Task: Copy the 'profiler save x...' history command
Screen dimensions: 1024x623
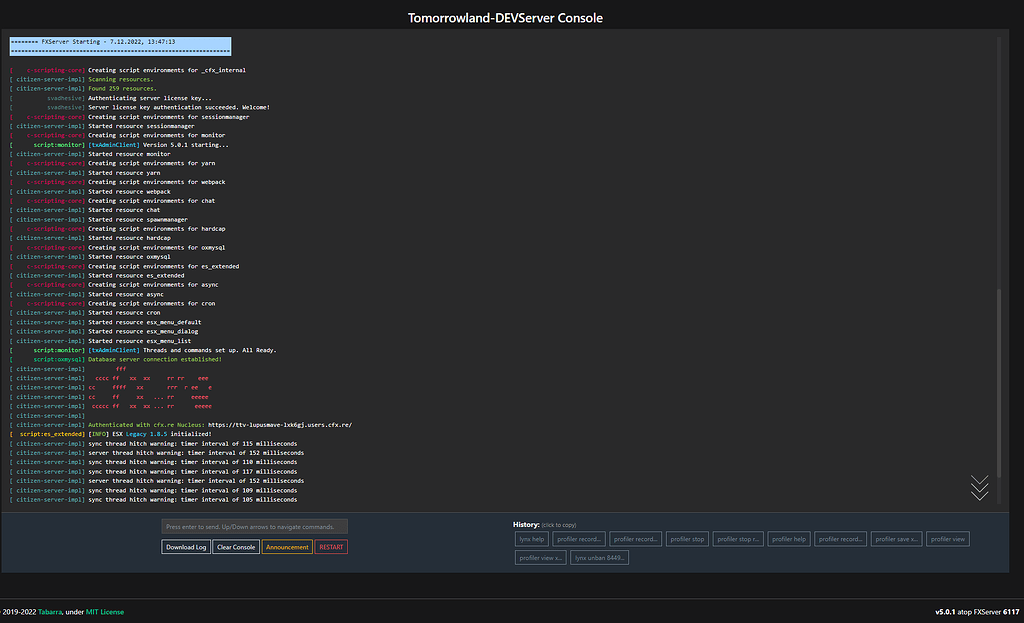Action: point(896,538)
